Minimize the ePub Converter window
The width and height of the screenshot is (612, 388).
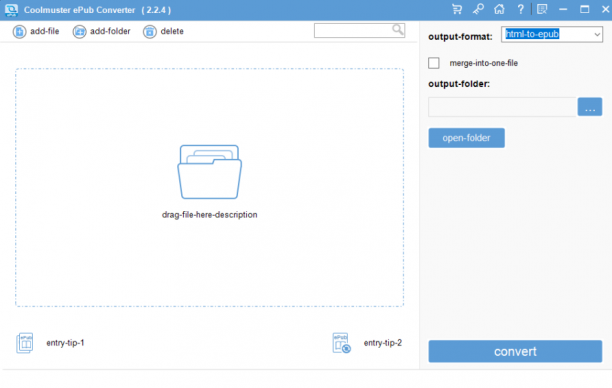pos(563,9)
